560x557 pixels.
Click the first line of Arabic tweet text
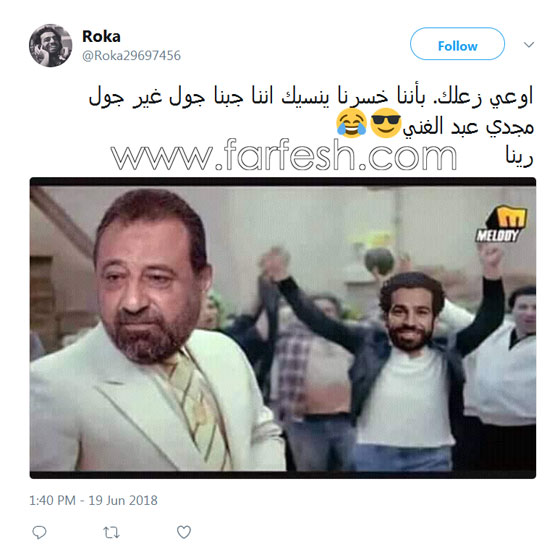311,96
